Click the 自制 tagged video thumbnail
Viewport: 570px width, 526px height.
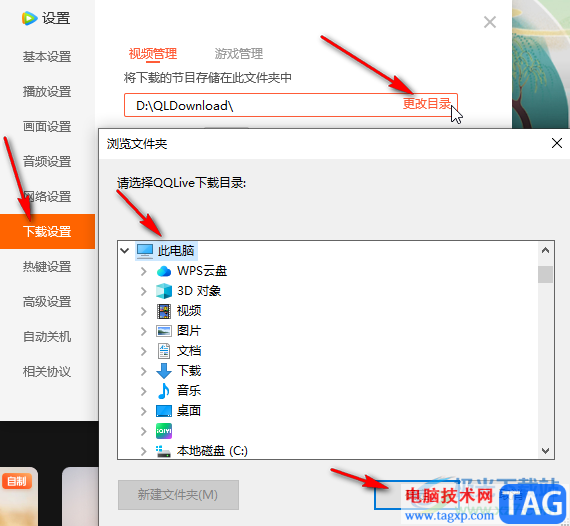pos(19,497)
